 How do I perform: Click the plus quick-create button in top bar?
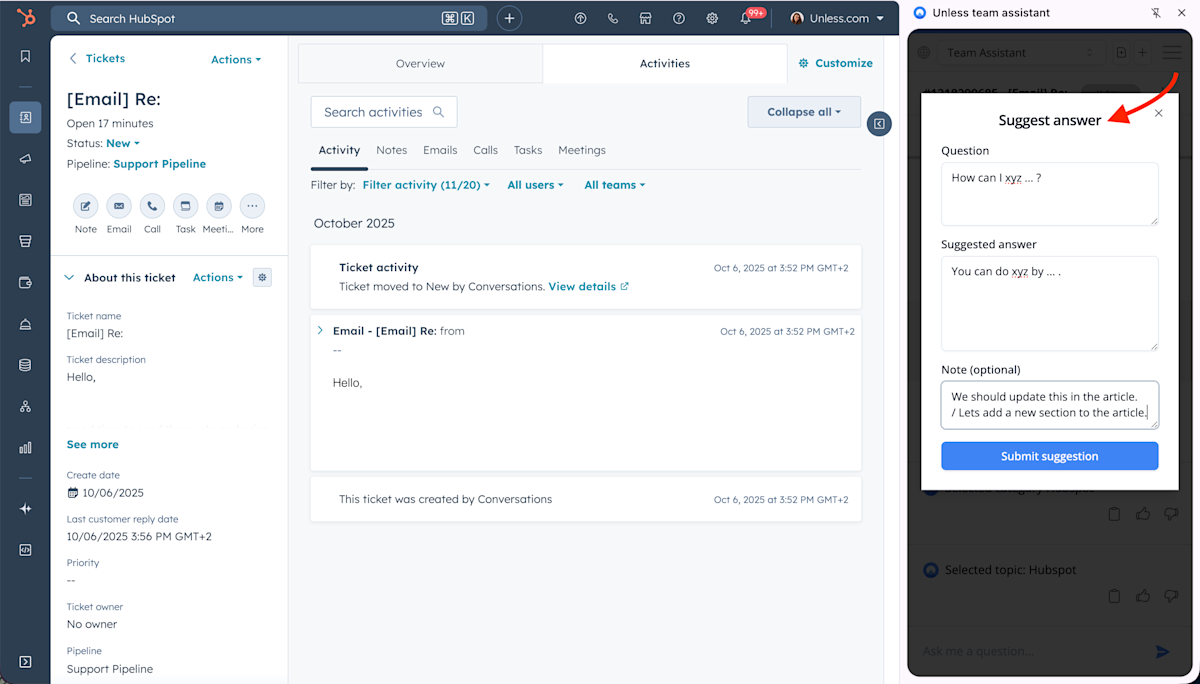point(509,18)
